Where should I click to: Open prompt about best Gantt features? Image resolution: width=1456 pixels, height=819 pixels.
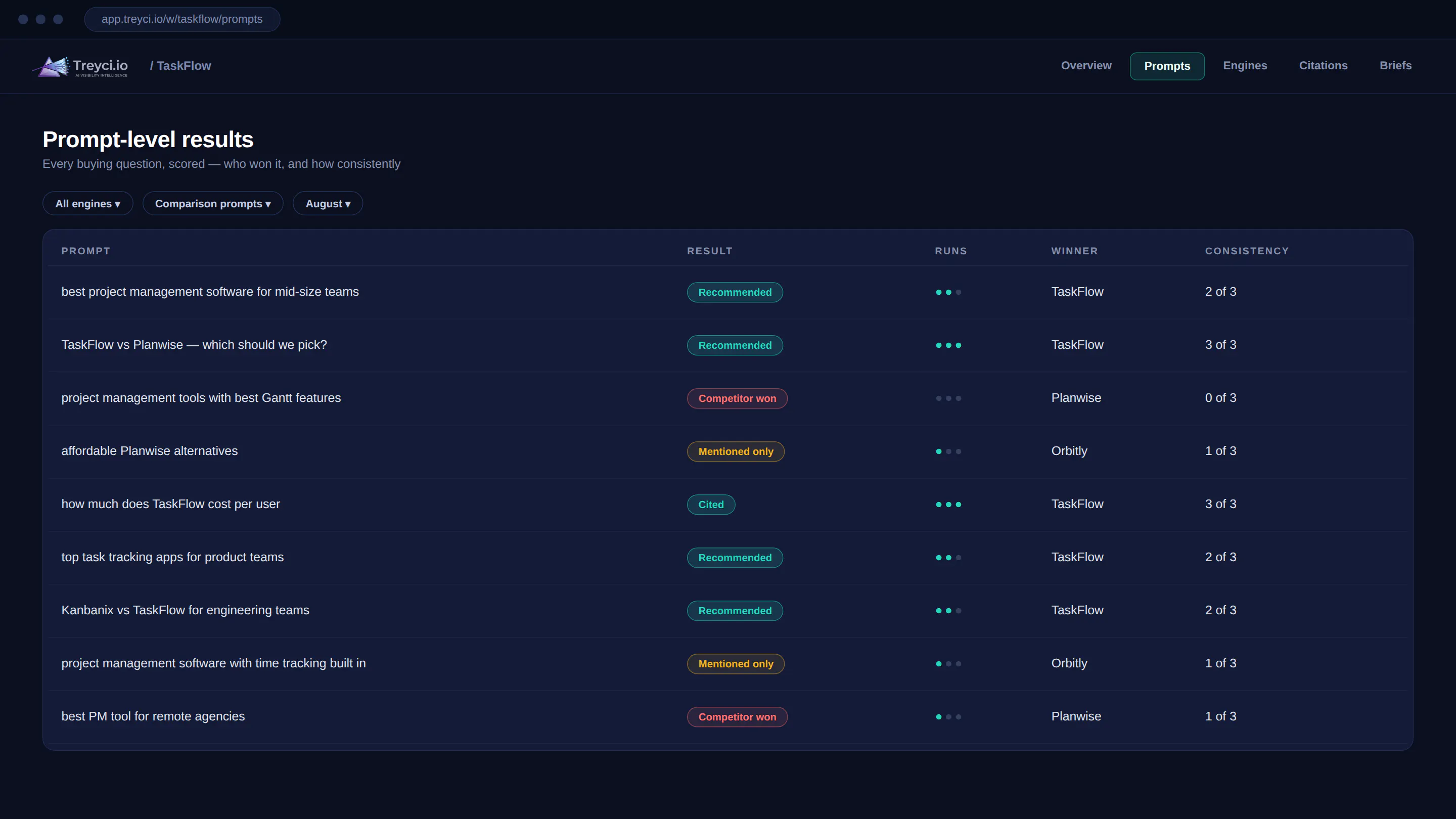pyautogui.click(x=201, y=398)
